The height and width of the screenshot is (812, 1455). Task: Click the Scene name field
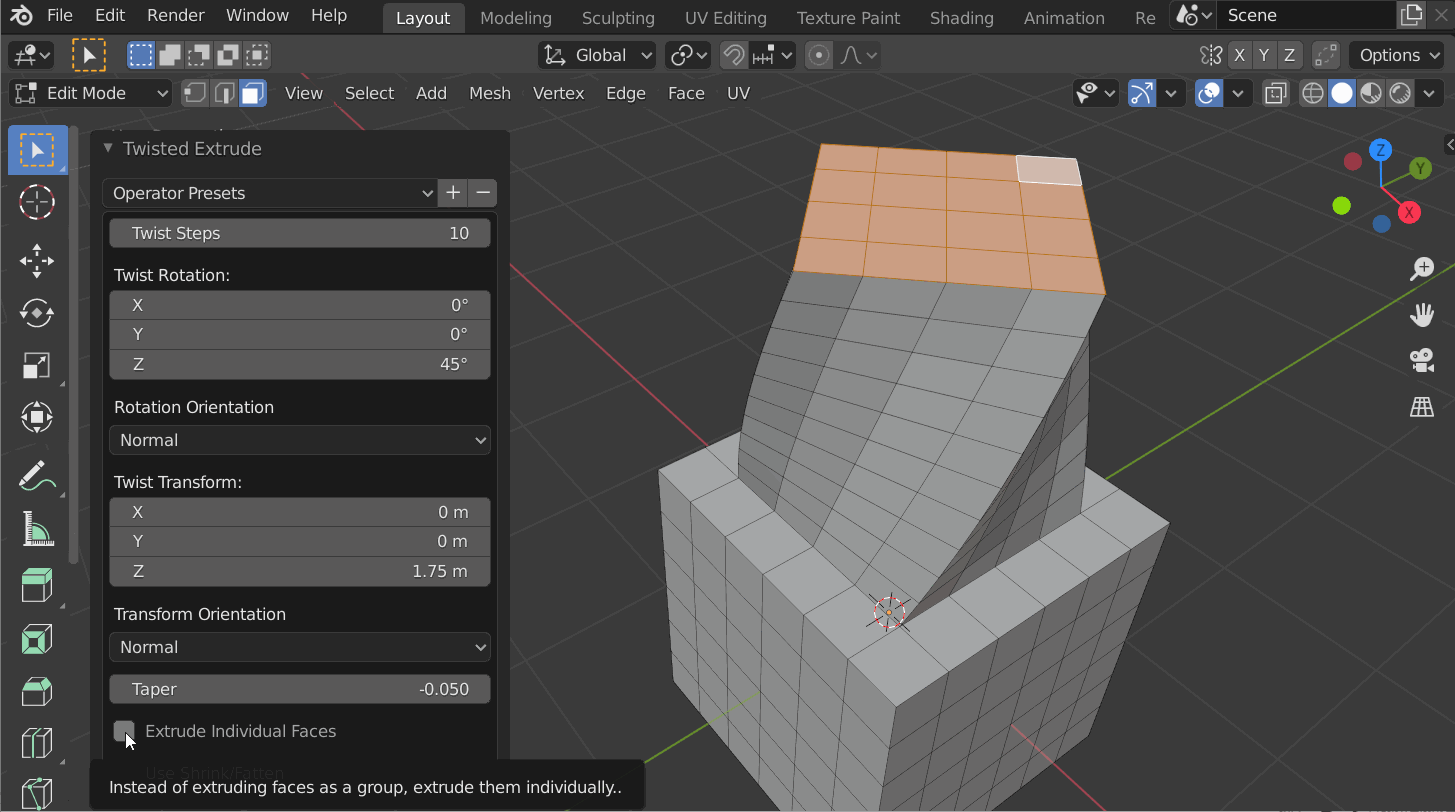click(1305, 15)
